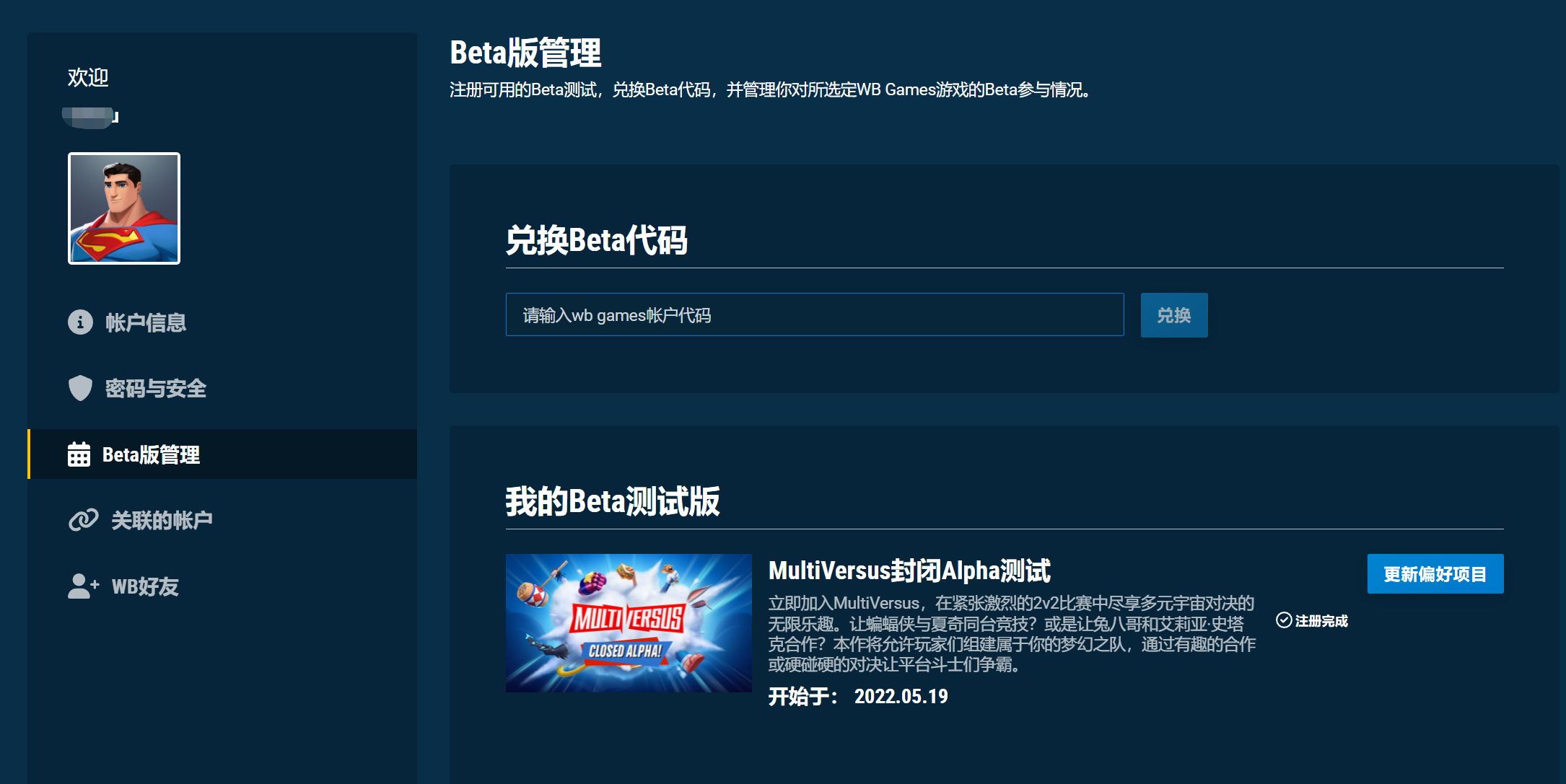Click the 更新偏好项目 button

pos(1435,574)
